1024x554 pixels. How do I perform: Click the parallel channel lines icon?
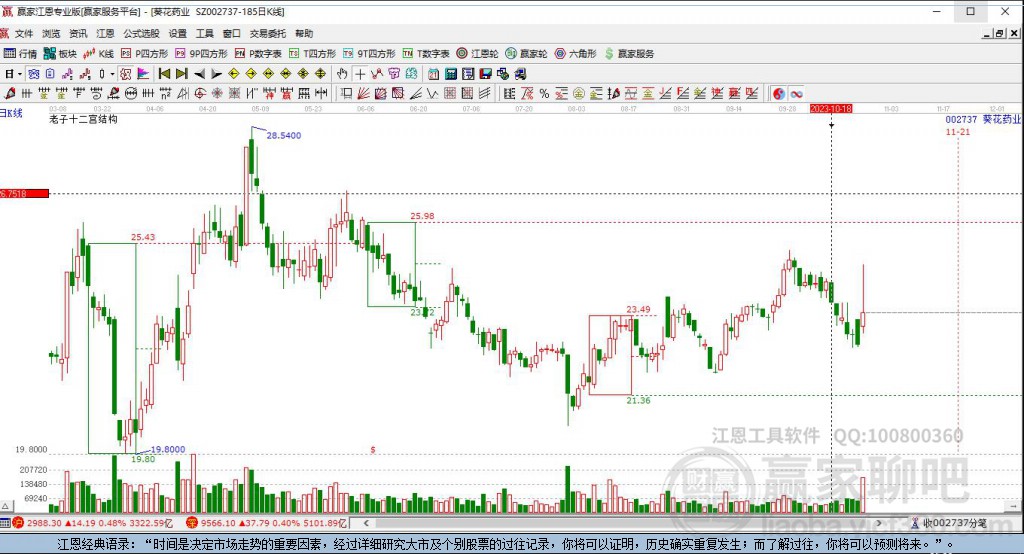[485, 93]
